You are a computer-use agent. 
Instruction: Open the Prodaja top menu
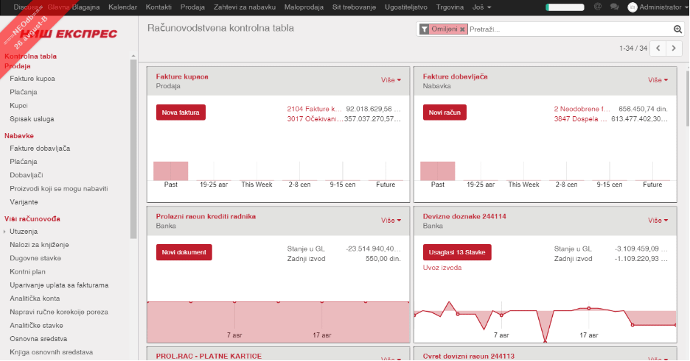(x=192, y=7)
